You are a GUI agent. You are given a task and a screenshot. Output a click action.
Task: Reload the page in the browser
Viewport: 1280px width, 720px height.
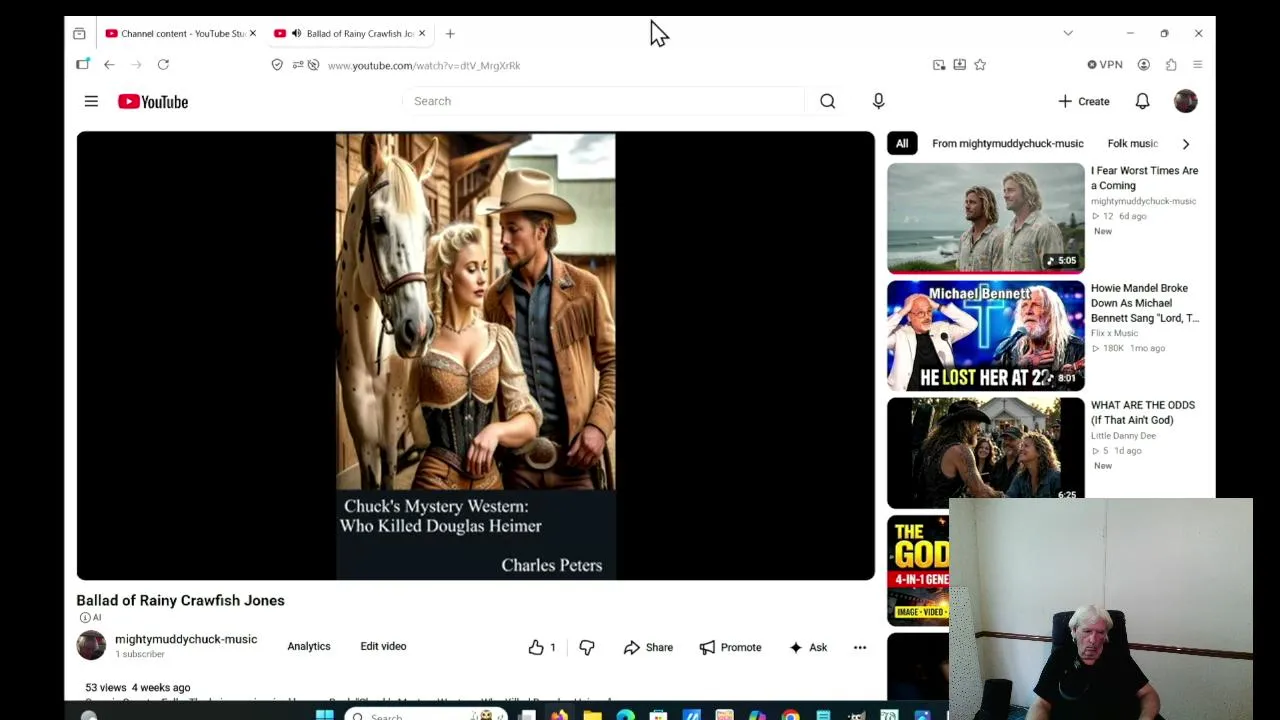(163, 65)
